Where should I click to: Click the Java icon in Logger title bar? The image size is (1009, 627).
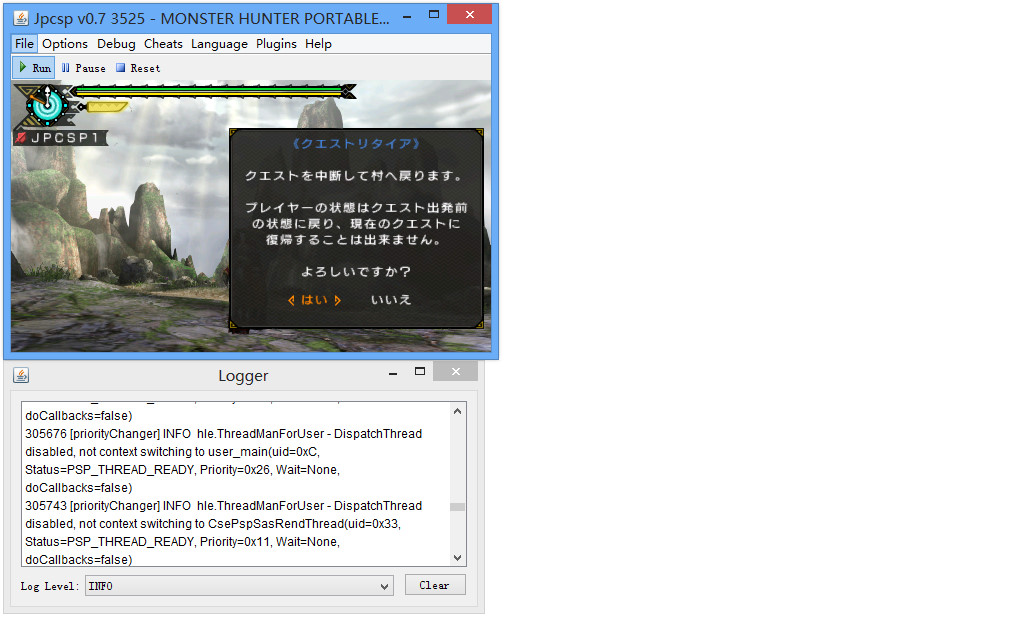coord(21,375)
